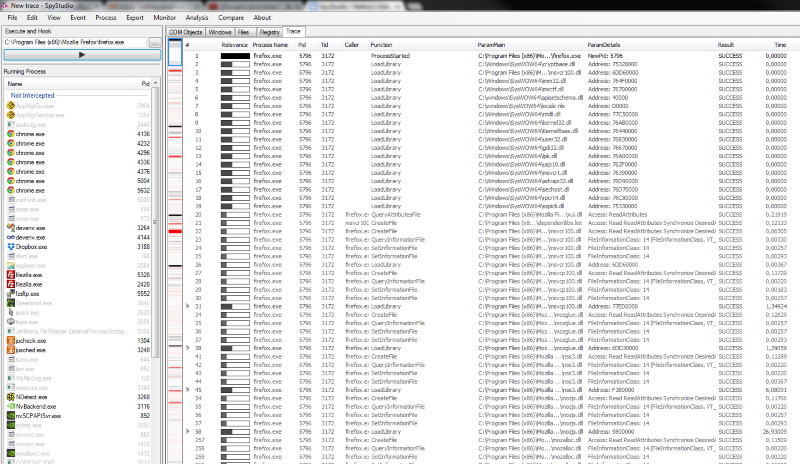Viewport: 800px width, 464px height.
Task: Select devenv.exe icon with Pid 3264
Action: pyautogui.click(x=11, y=228)
